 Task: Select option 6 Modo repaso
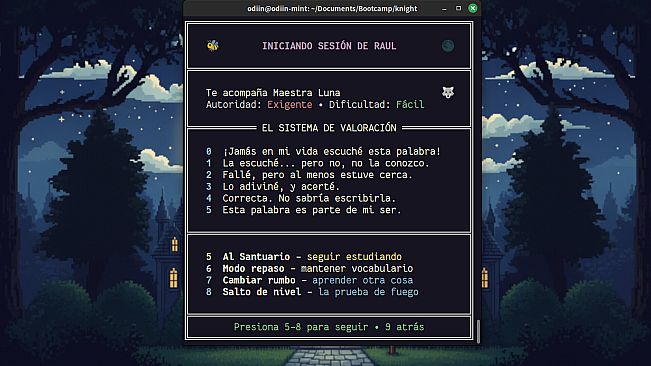(x=309, y=268)
